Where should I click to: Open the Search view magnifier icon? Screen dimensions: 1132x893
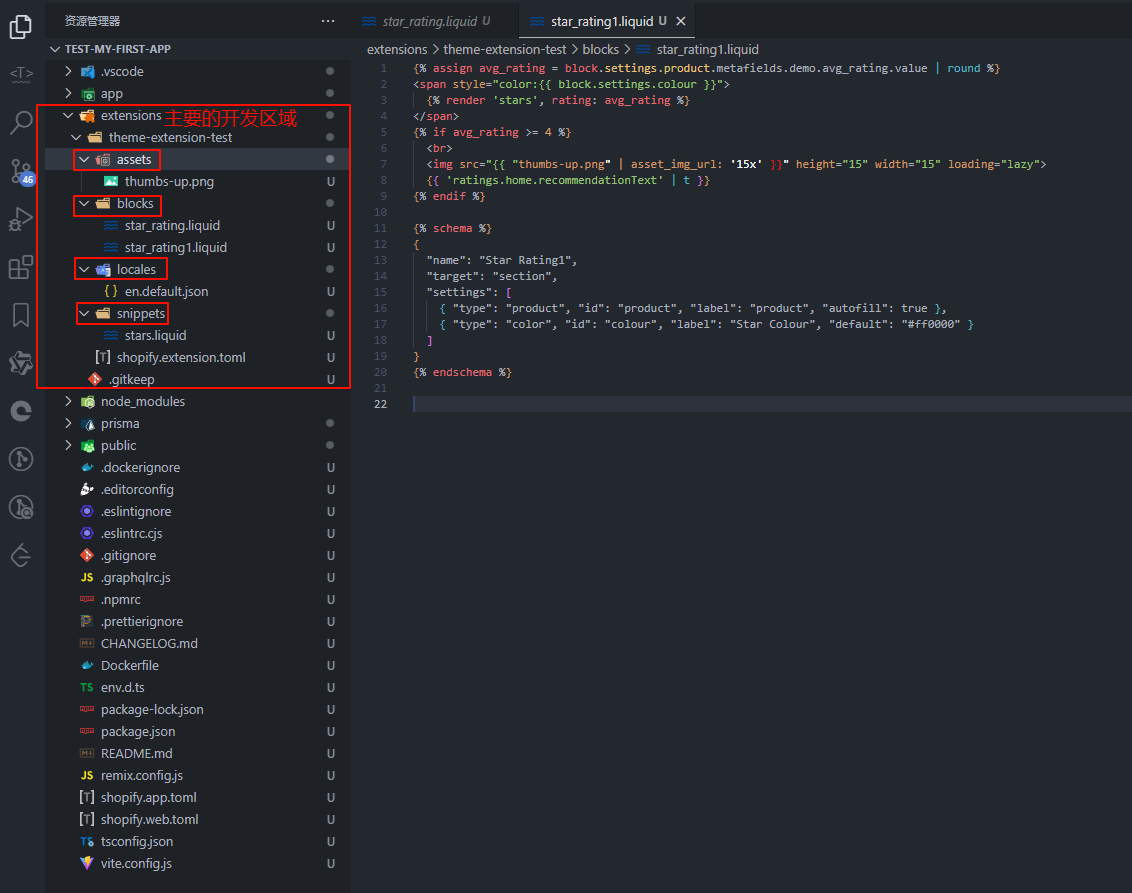click(x=21, y=122)
